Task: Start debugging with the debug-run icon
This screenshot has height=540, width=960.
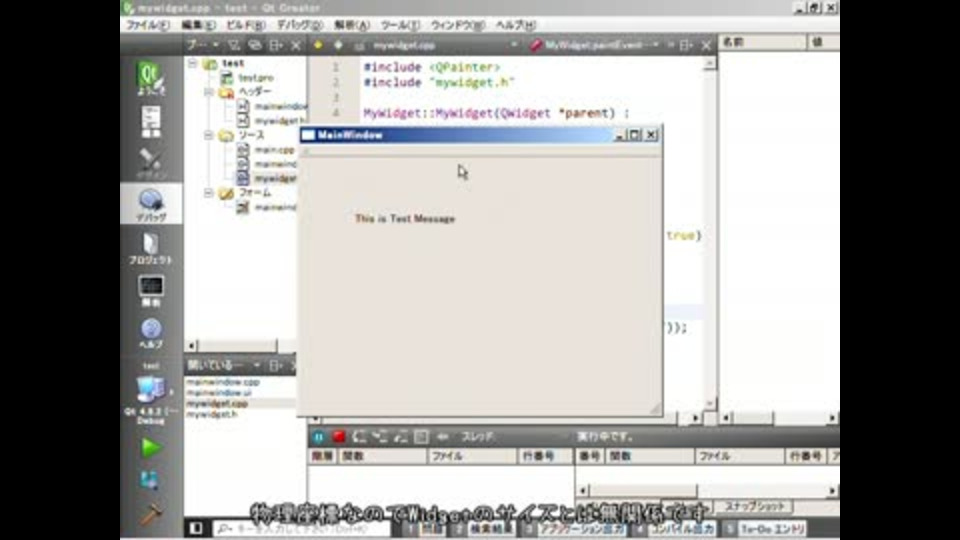Action: pos(149,480)
